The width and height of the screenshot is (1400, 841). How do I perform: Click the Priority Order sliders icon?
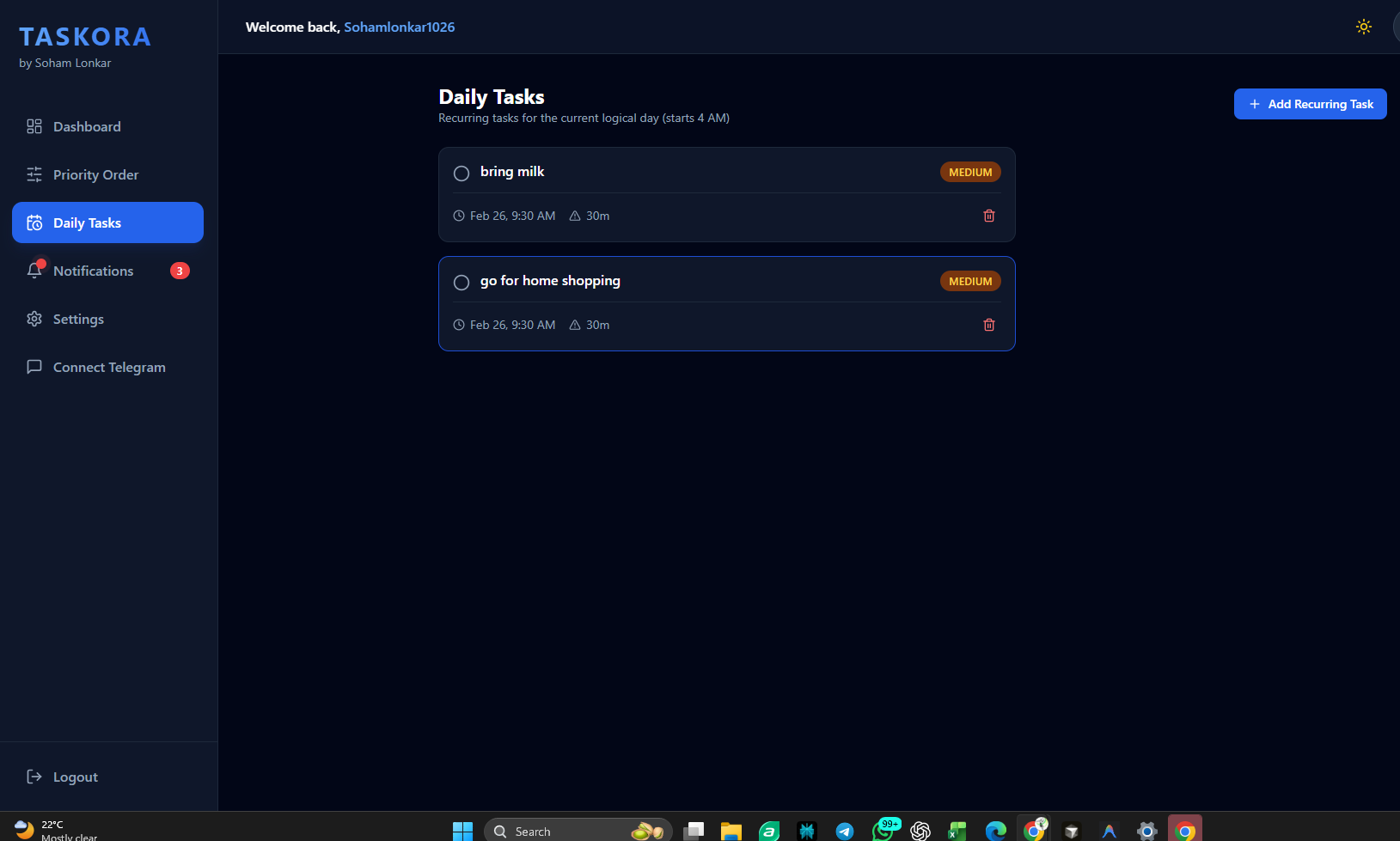[x=34, y=174]
